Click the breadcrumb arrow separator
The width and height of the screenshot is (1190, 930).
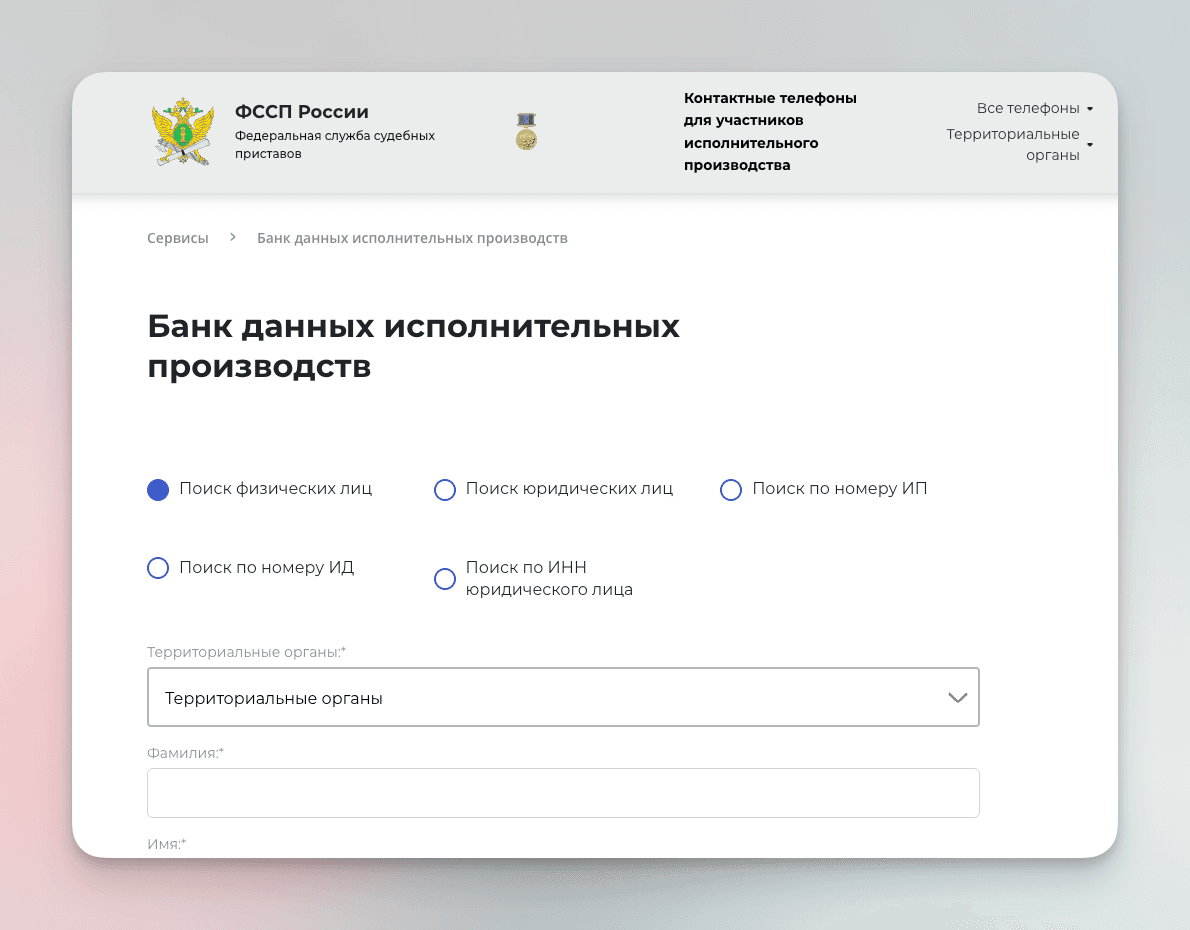[x=232, y=237]
